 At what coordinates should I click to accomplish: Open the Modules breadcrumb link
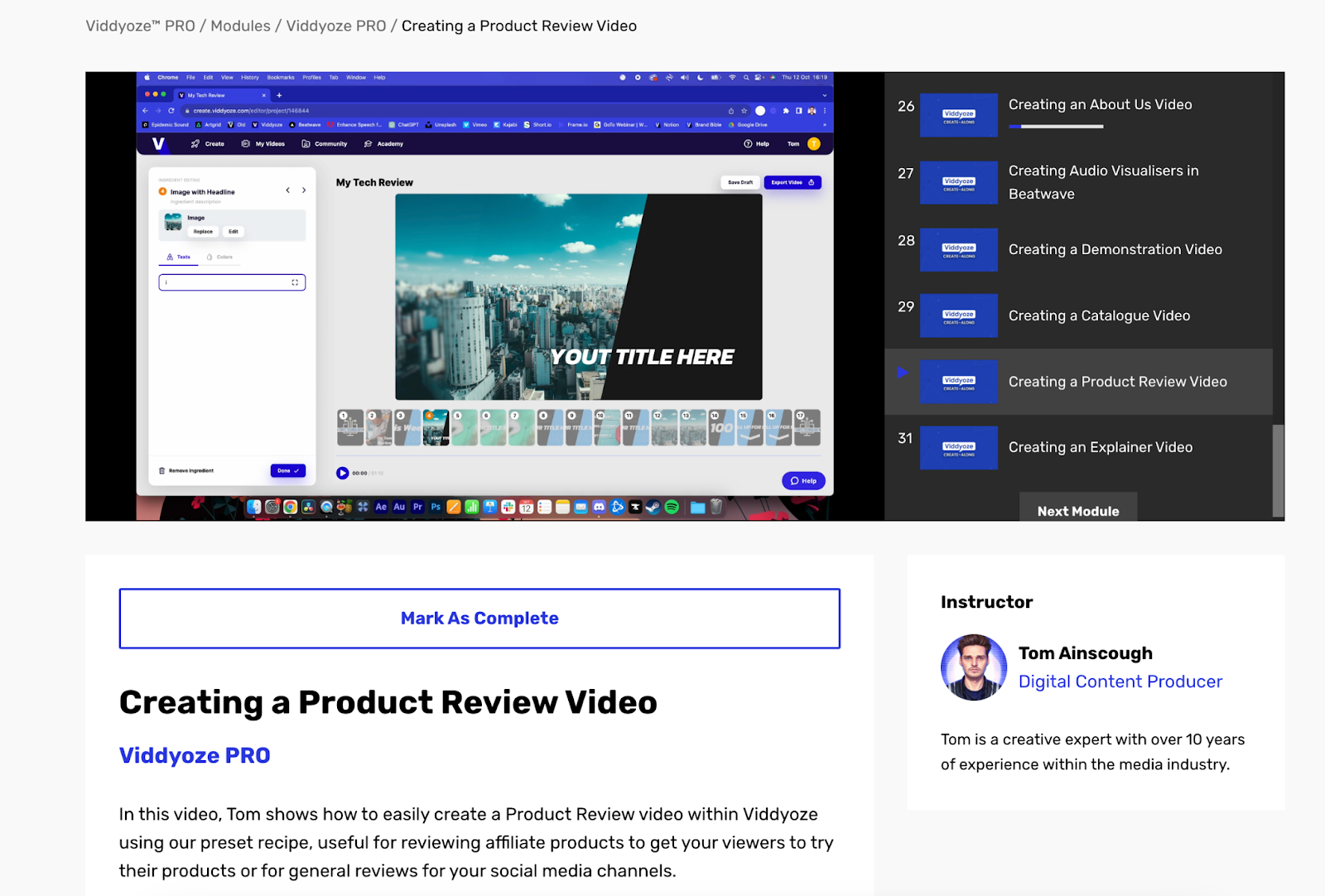click(240, 26)
